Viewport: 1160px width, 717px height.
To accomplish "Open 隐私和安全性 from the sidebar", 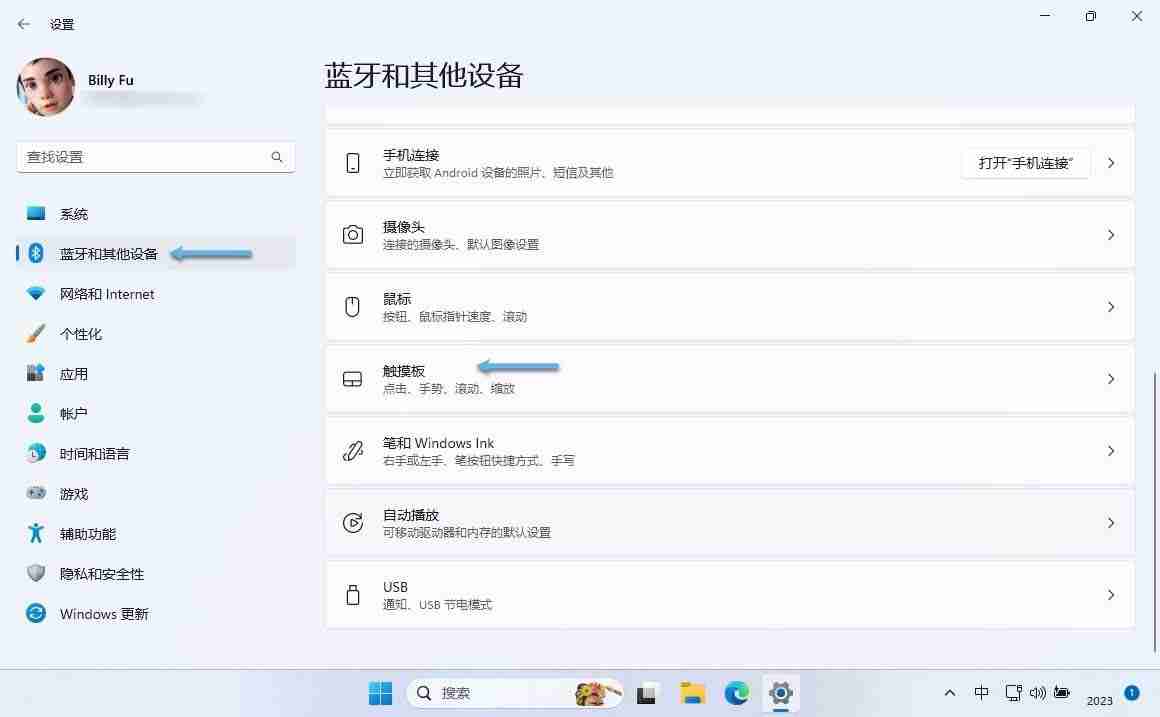I will click(100, 573).
